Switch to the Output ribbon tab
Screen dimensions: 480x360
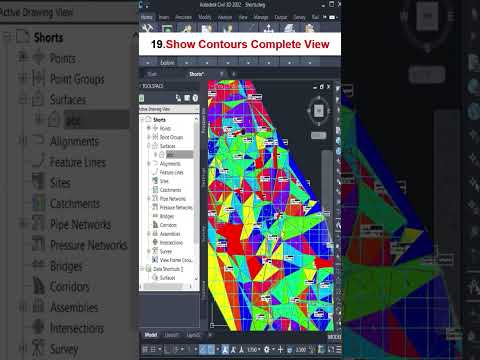(x=281, y=17)
